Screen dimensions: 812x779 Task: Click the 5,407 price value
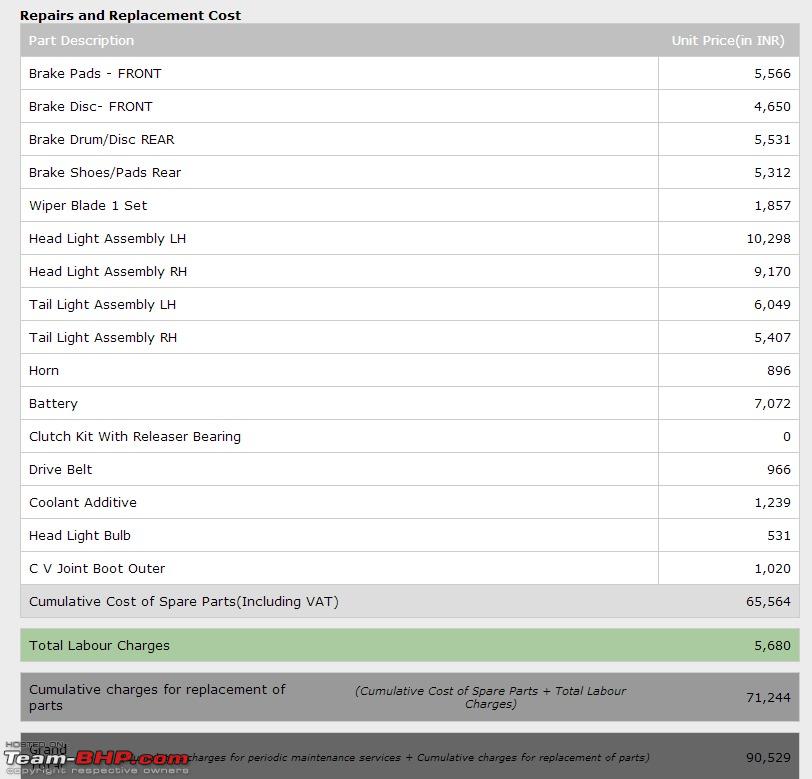point(772,338)
